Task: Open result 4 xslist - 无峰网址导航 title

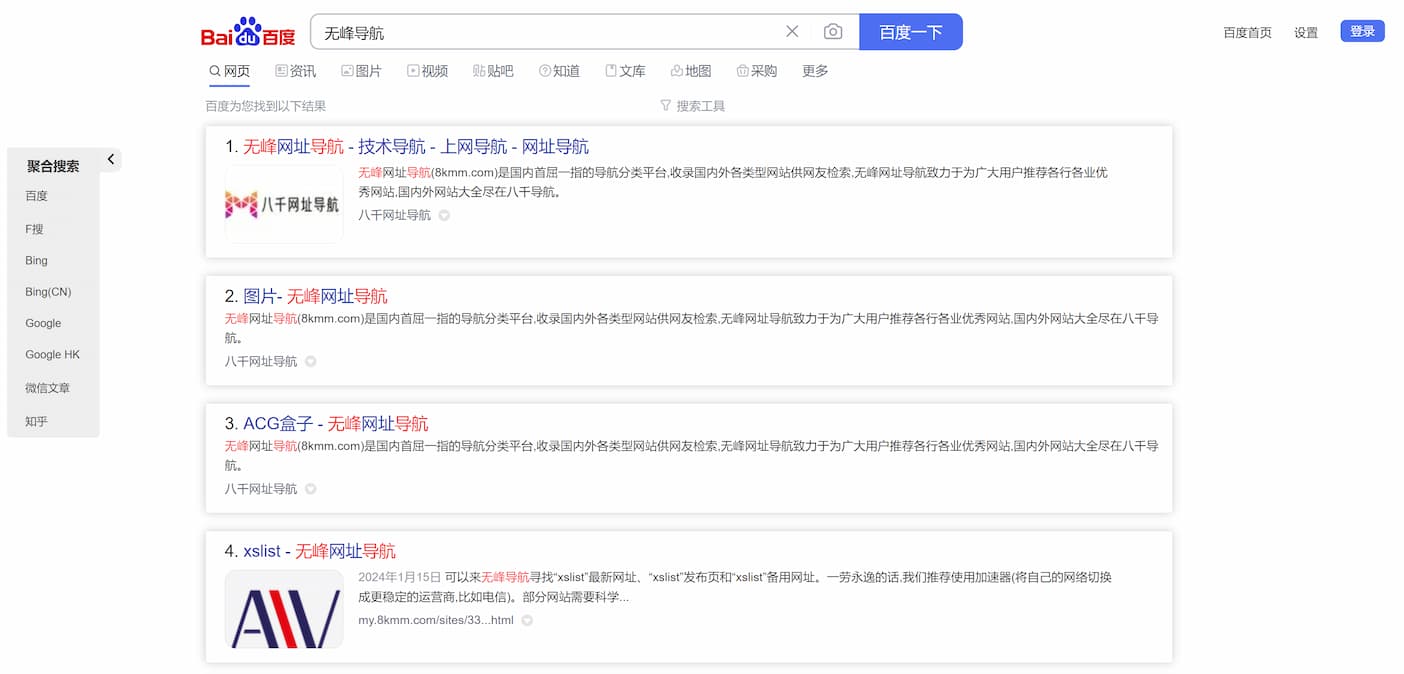Action: click(x=319, y=551)
